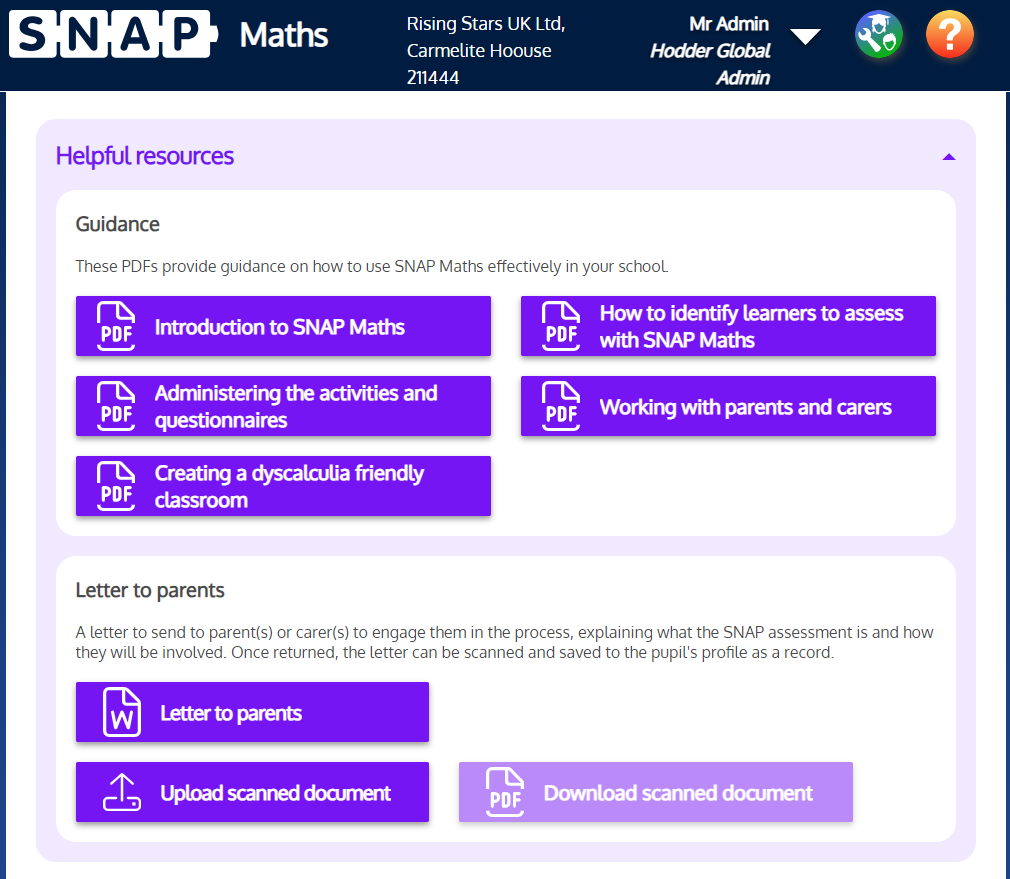Image resolution: width=1010 pixels, height=879 pixels.
Task: Click Word document icon on Letter to parents
Action: pos(122,713)
